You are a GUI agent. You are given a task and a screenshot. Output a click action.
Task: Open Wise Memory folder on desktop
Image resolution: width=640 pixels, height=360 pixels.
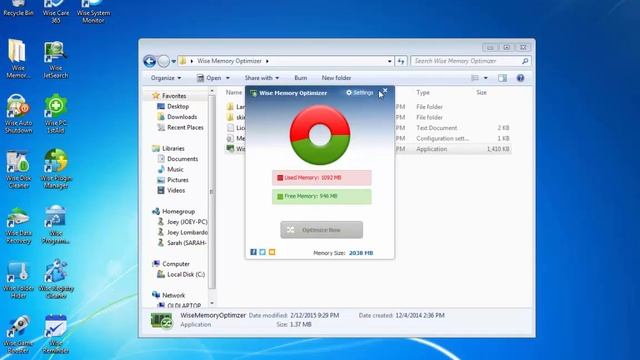point(18,59)
